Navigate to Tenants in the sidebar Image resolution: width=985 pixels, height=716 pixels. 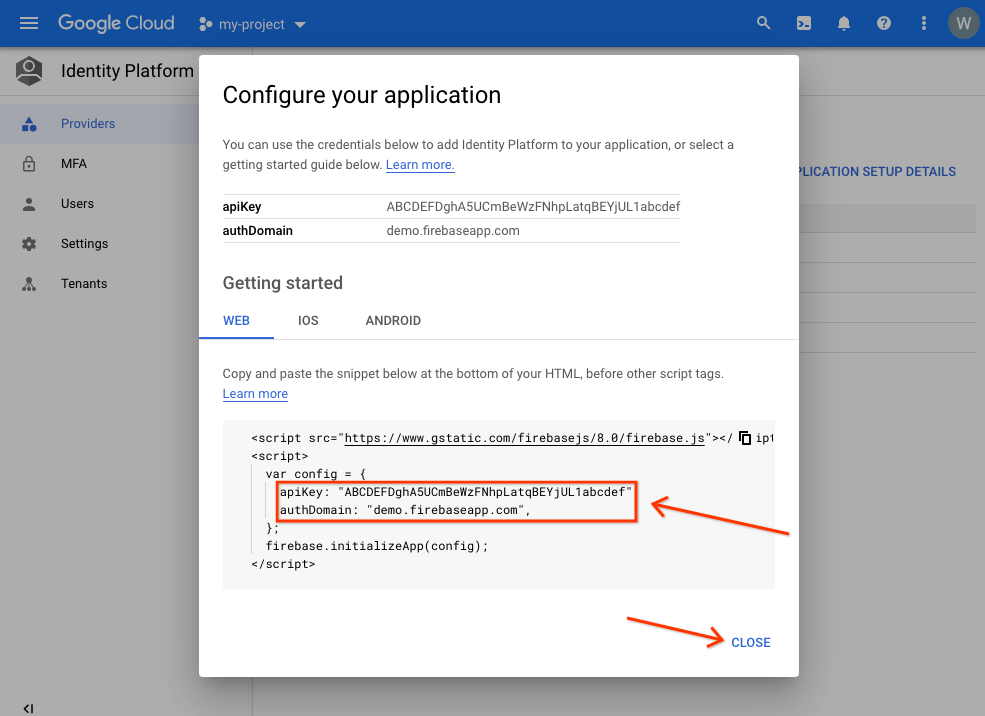click(x=84, y=284)
